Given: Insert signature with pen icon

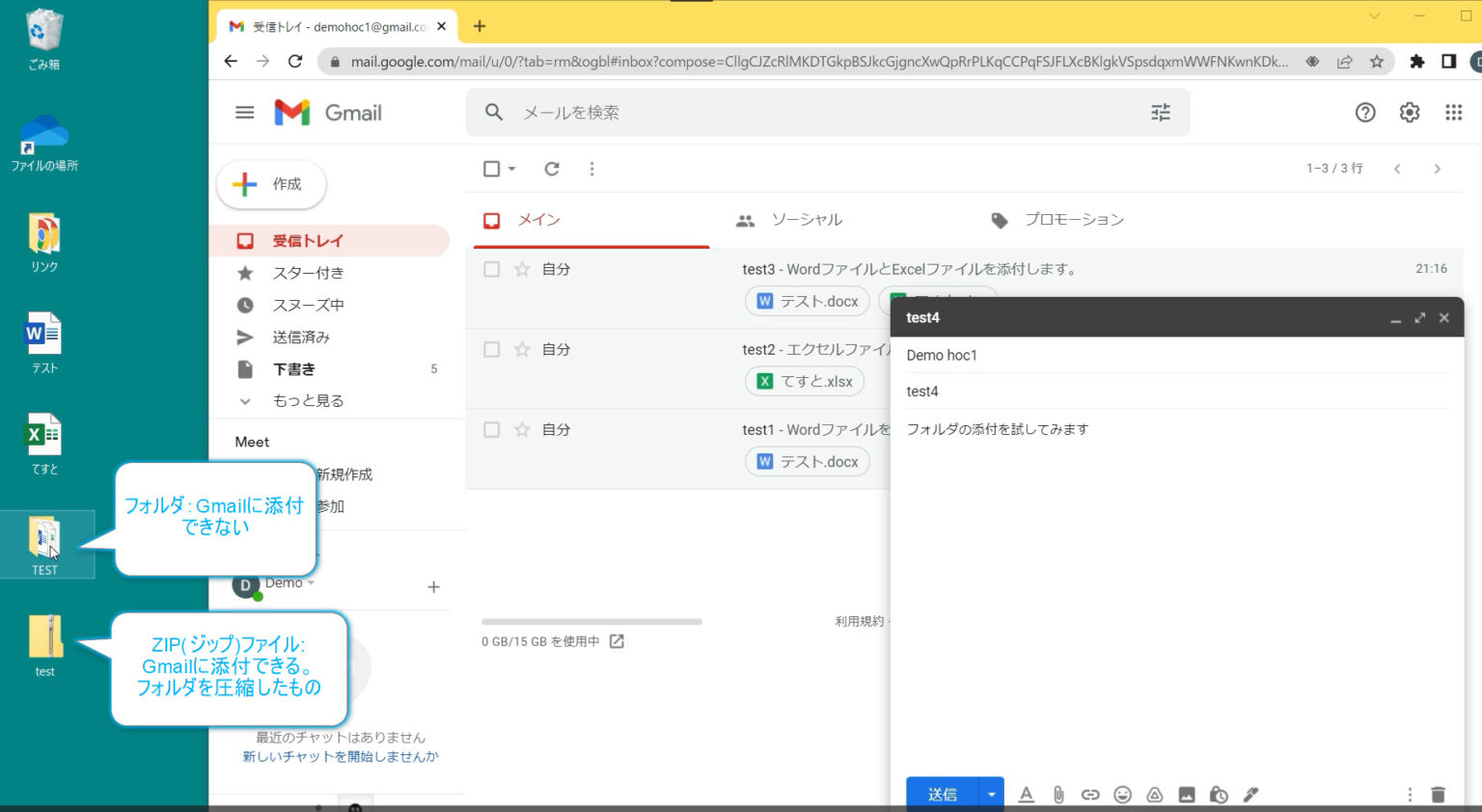Looking at the screenshot, I should pyautogui.click(x=1250, y=795).
